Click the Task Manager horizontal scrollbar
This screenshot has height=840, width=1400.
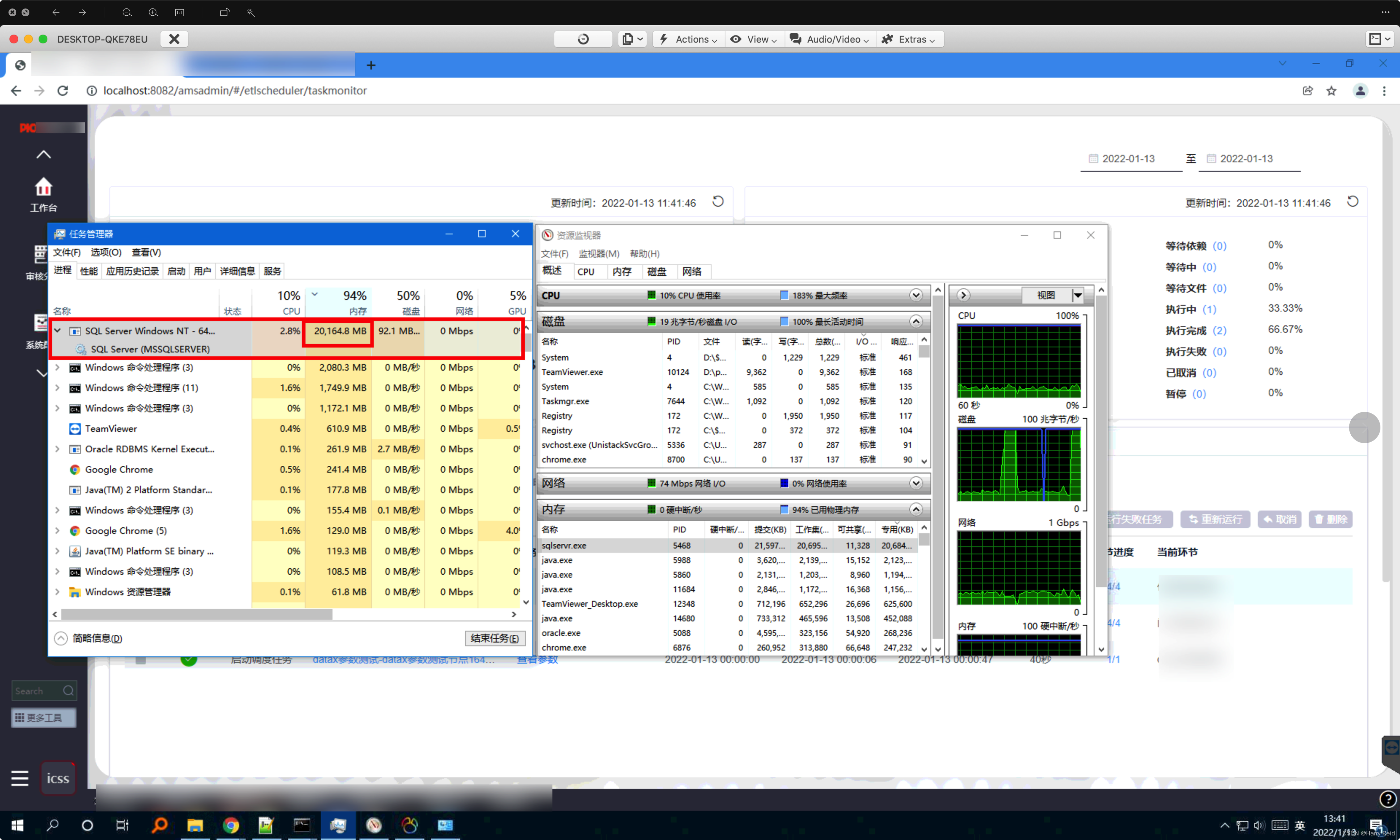coord(197,614)
